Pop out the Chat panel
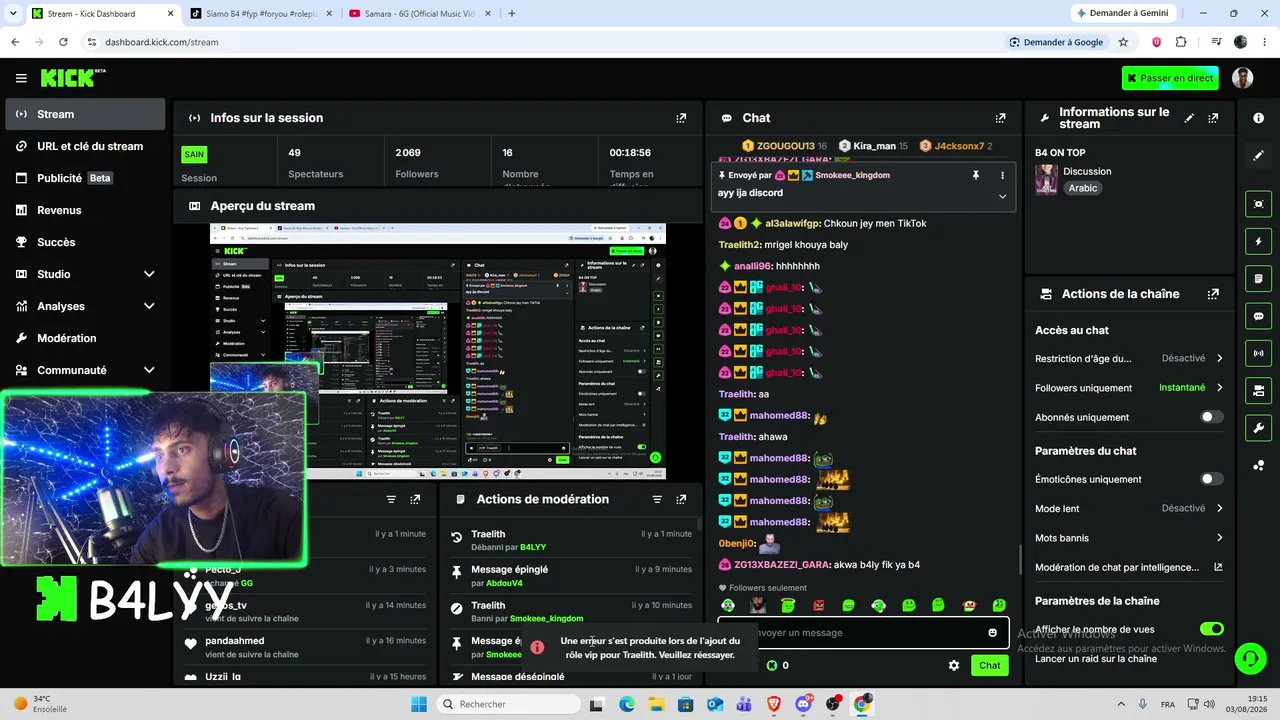 point(1000,118)
